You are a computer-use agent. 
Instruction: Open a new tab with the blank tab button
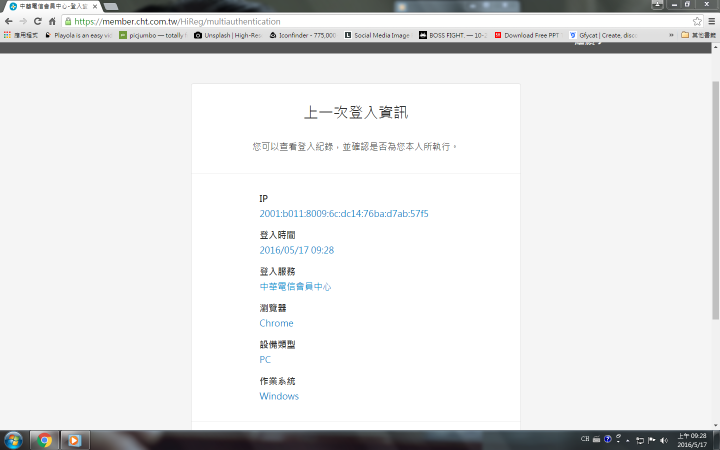click(x=111, y=6)
